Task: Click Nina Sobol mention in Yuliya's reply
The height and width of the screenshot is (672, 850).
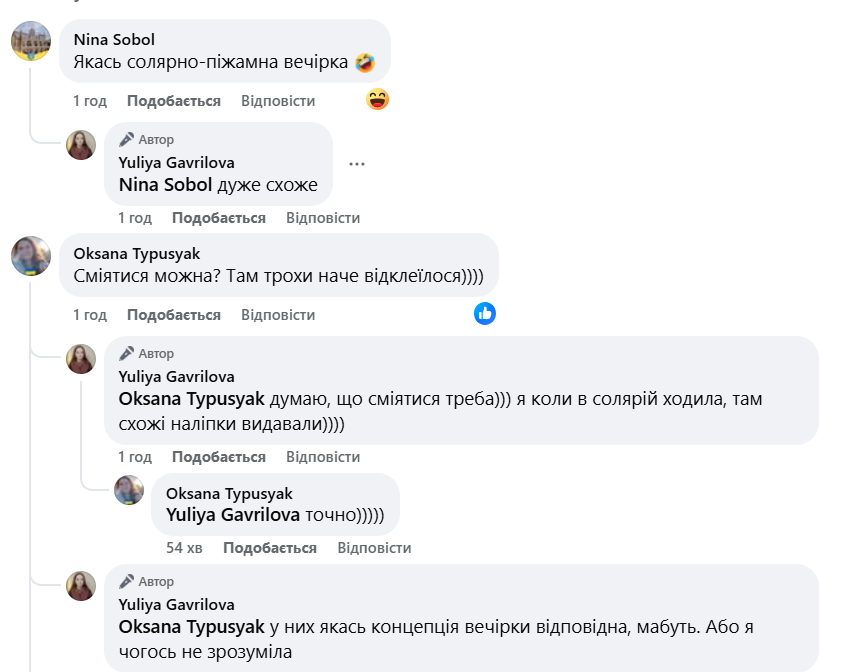Action: coord(166,184)
